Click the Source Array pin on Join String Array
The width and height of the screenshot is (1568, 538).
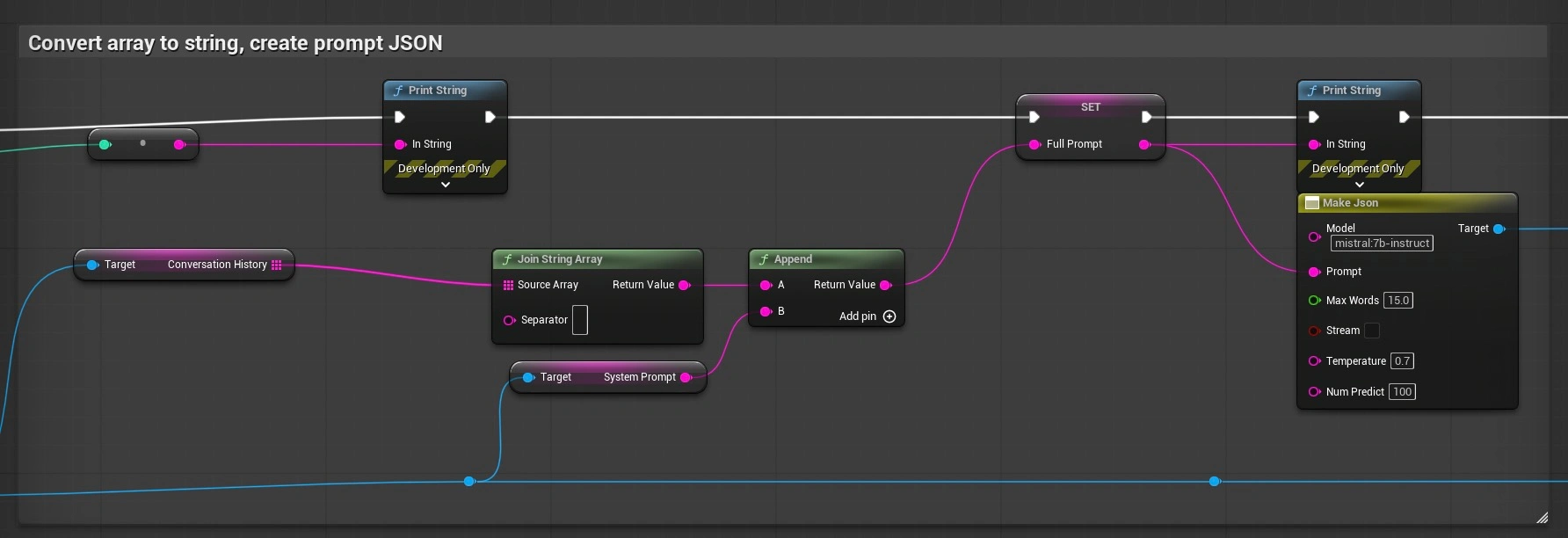(508, 285)
